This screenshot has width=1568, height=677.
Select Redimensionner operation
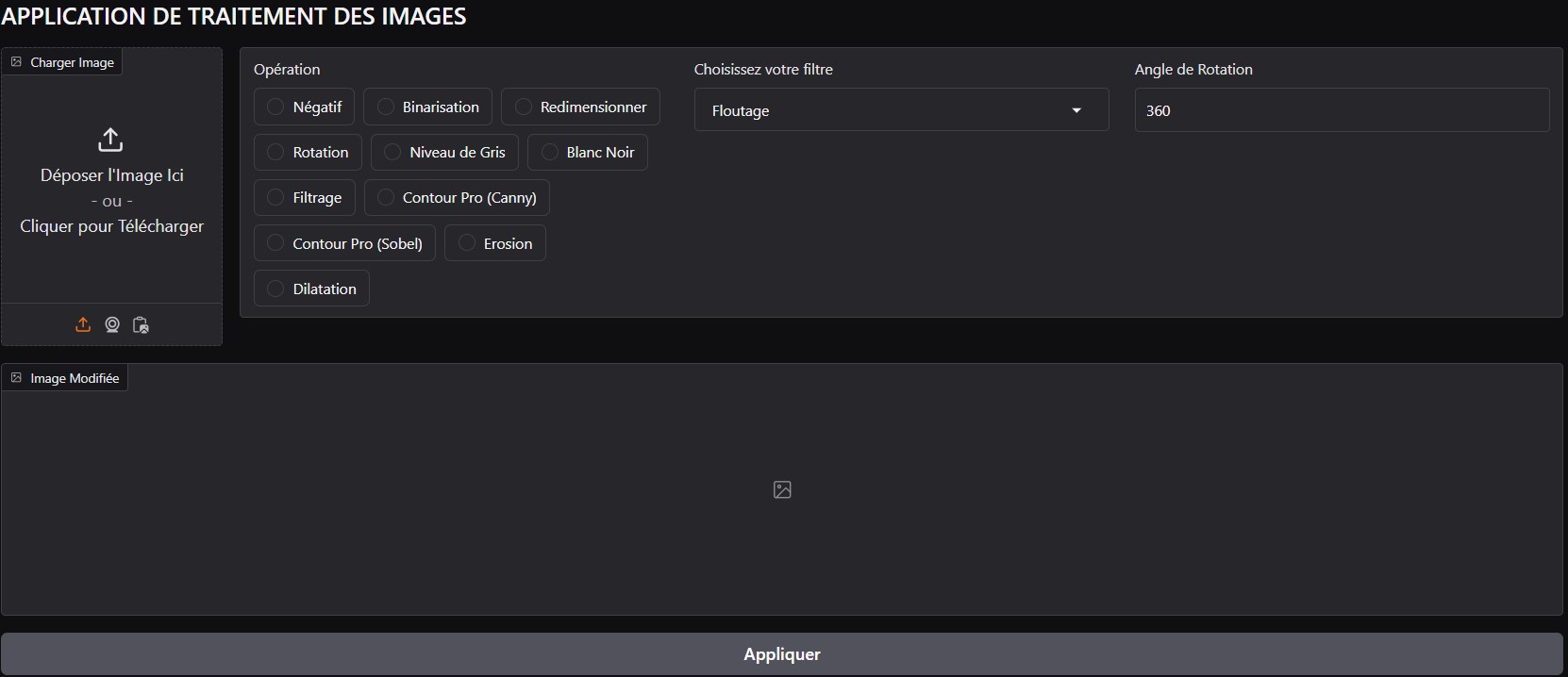(523, 107)
